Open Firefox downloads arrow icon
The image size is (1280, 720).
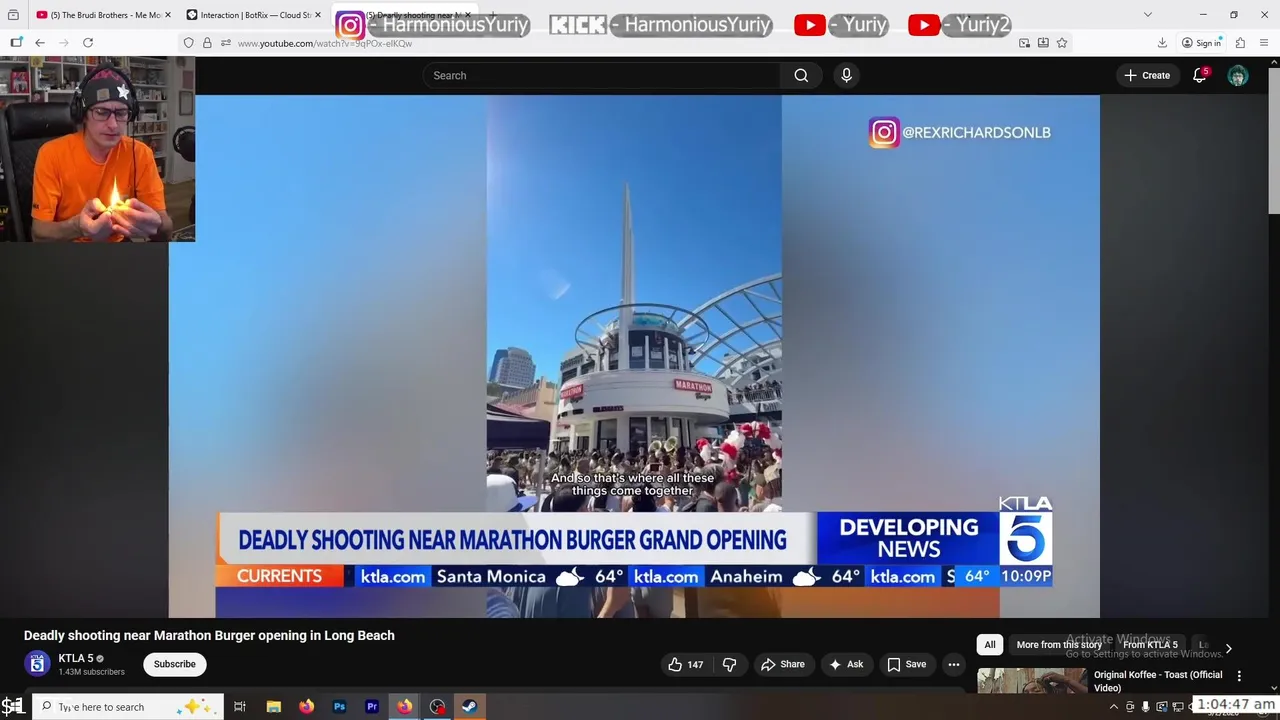(1162, 43)
